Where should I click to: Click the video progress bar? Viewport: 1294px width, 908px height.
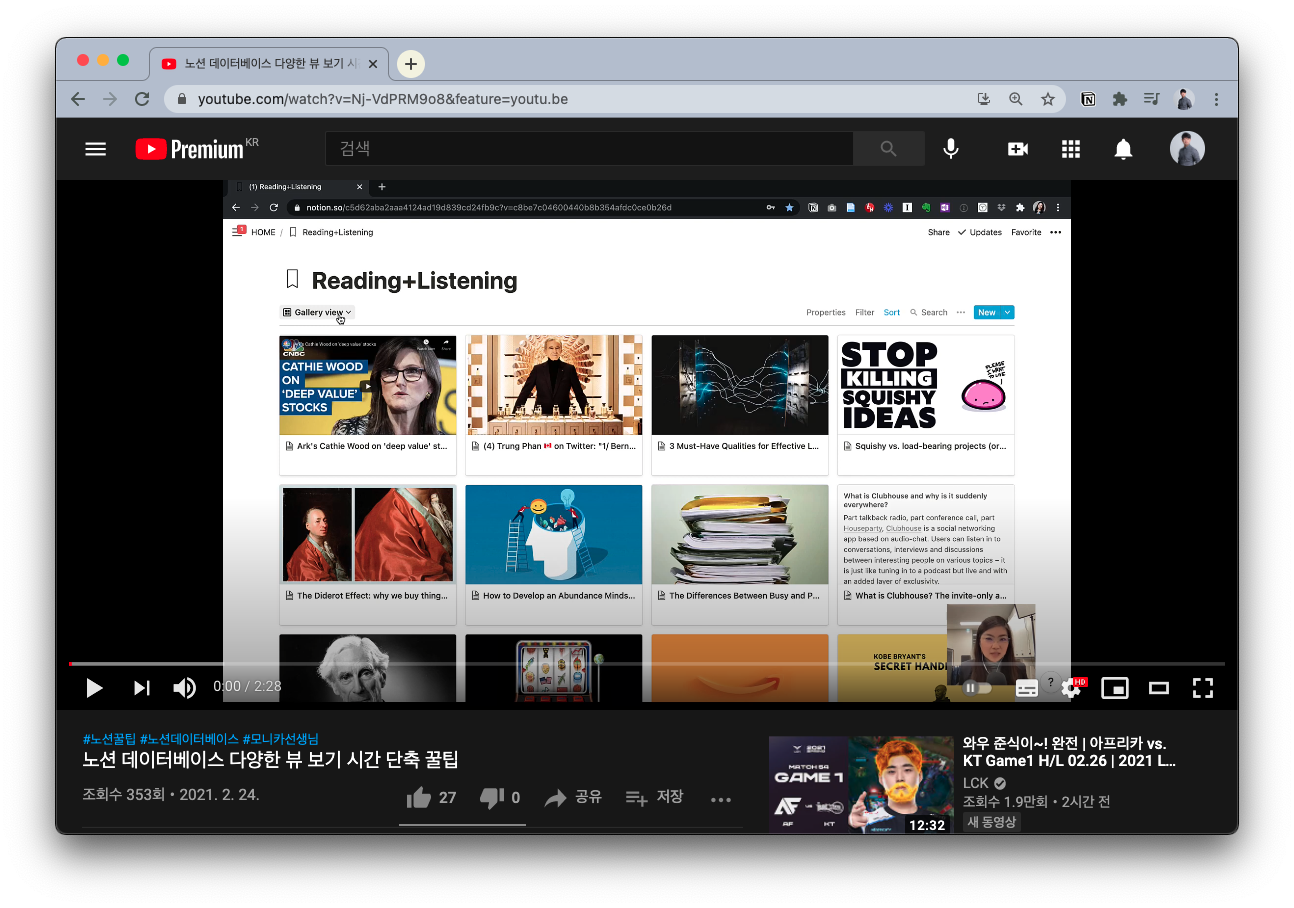point(646,664)
